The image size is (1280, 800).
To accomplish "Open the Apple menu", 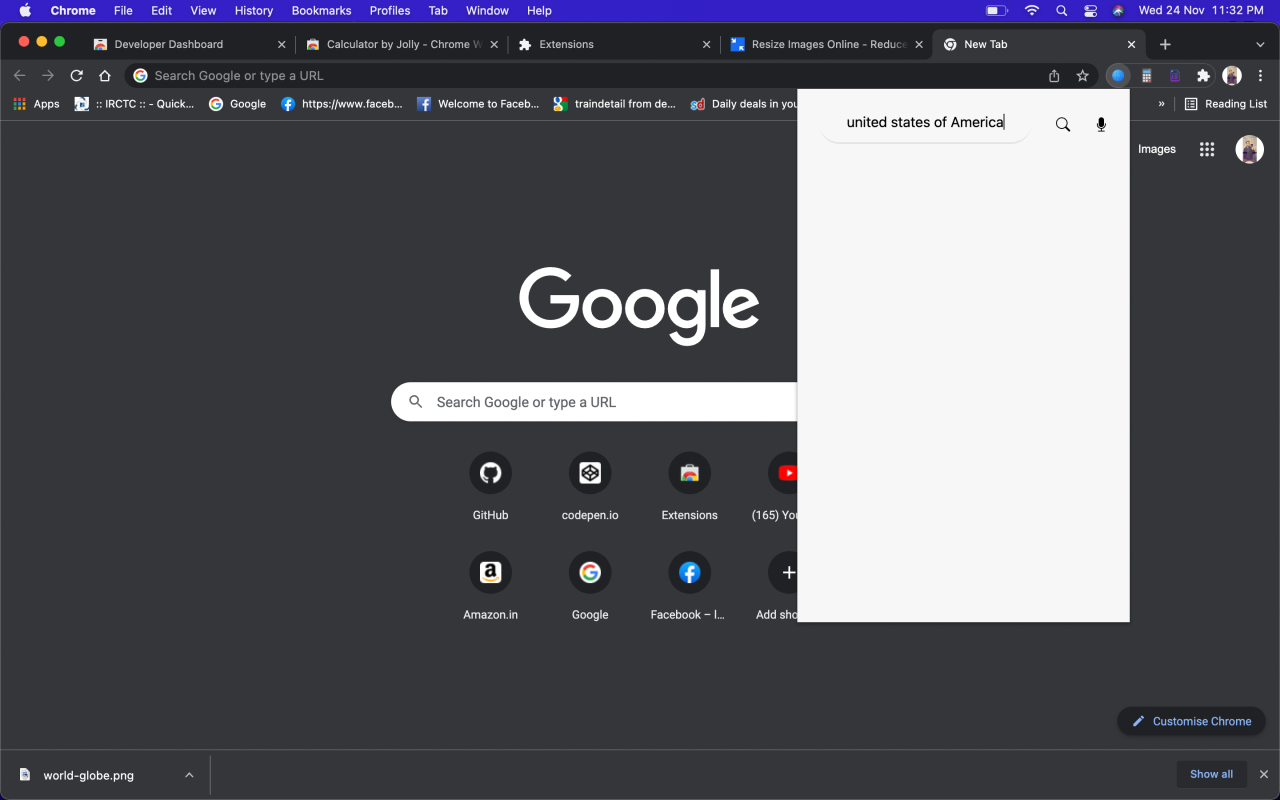I will coord(25,10).
